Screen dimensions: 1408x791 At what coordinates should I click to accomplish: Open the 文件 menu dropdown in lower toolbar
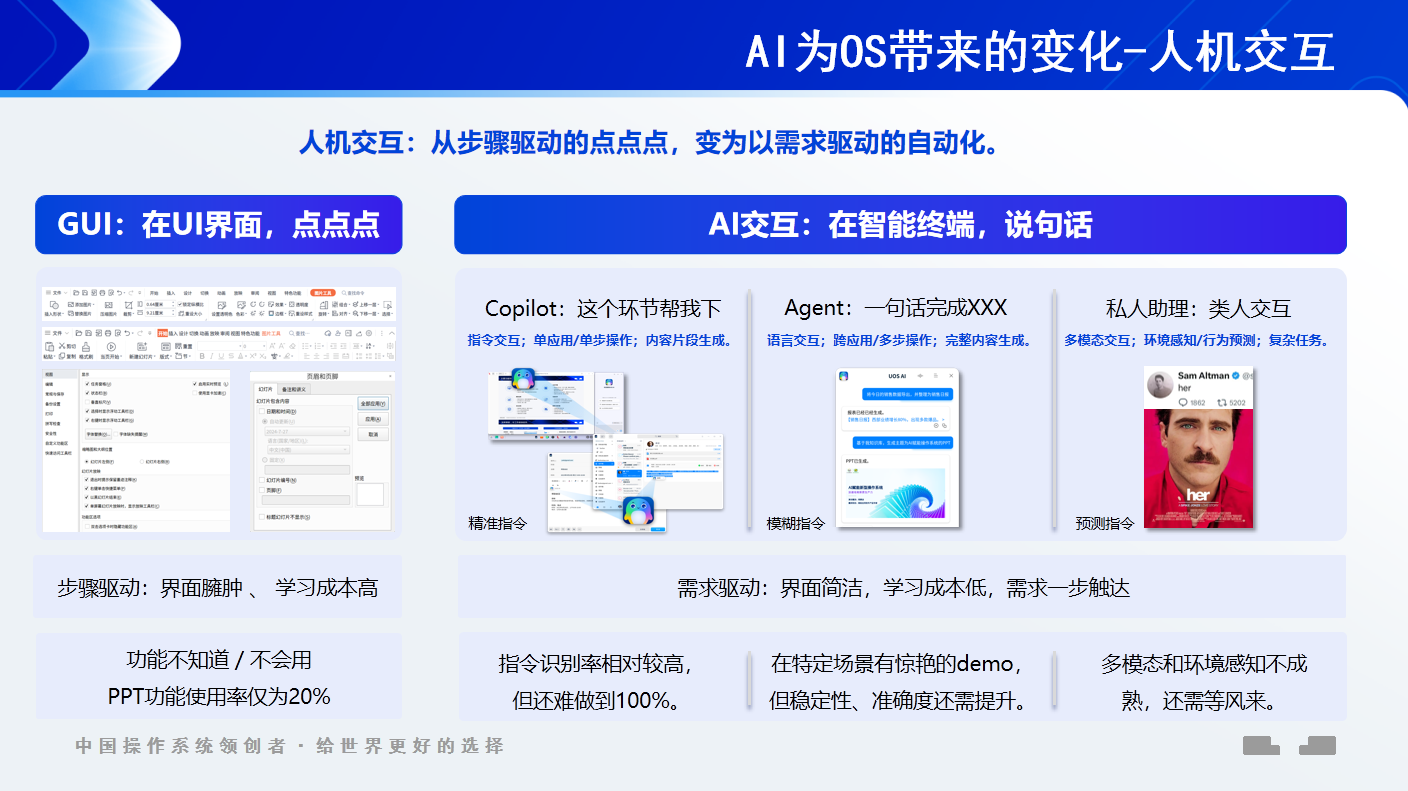(x=58, y=332)
